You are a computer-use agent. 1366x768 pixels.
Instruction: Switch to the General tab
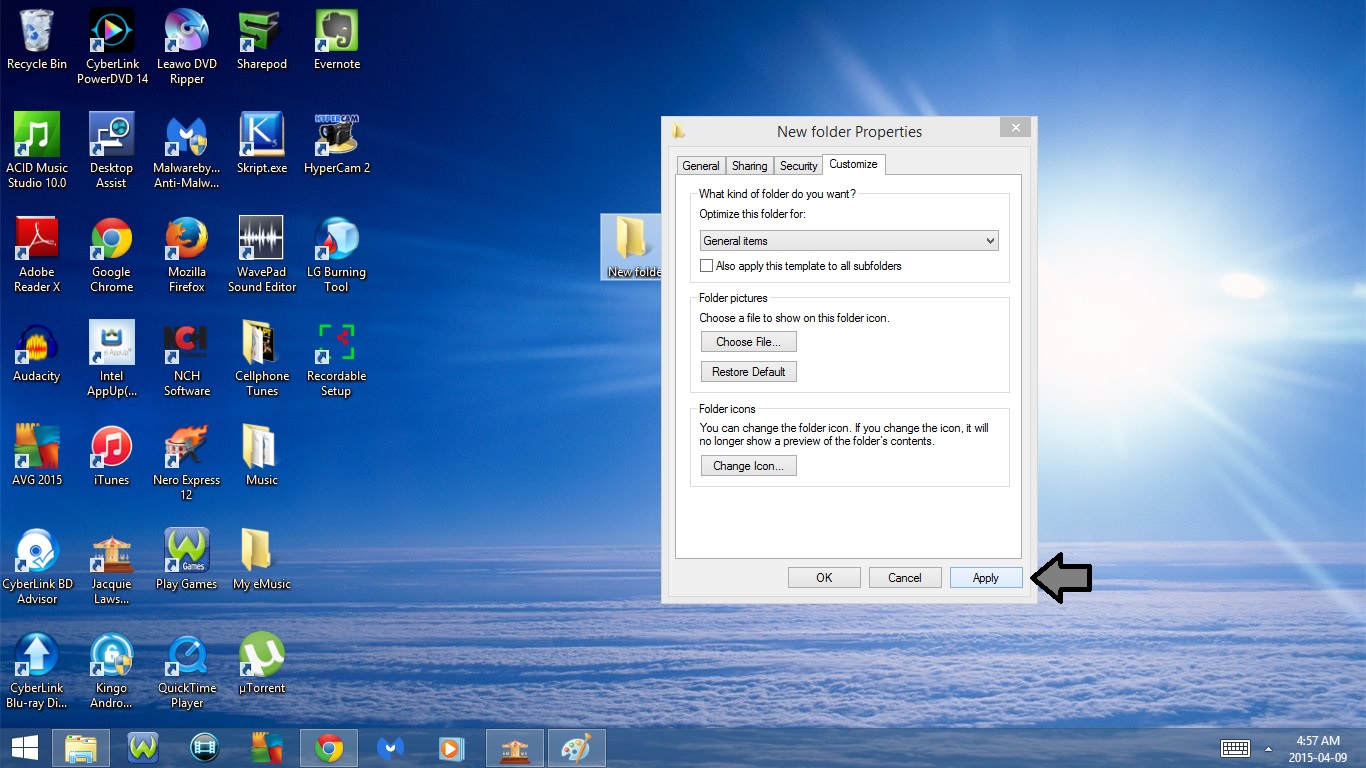click(x=700, y=166)
